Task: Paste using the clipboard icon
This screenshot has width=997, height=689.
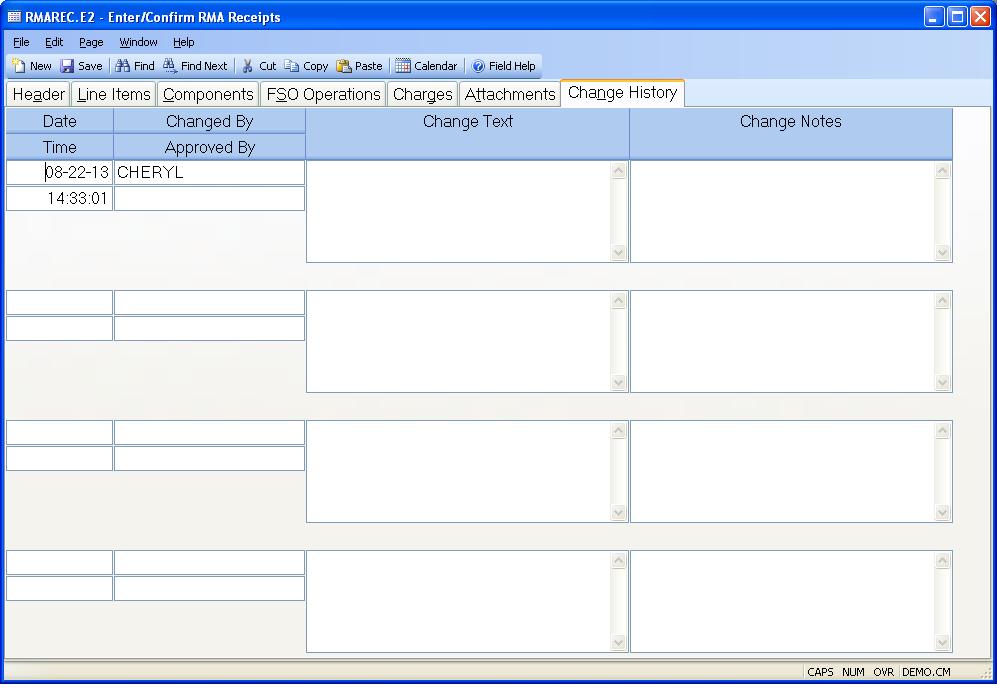Action: pos(345,66)
